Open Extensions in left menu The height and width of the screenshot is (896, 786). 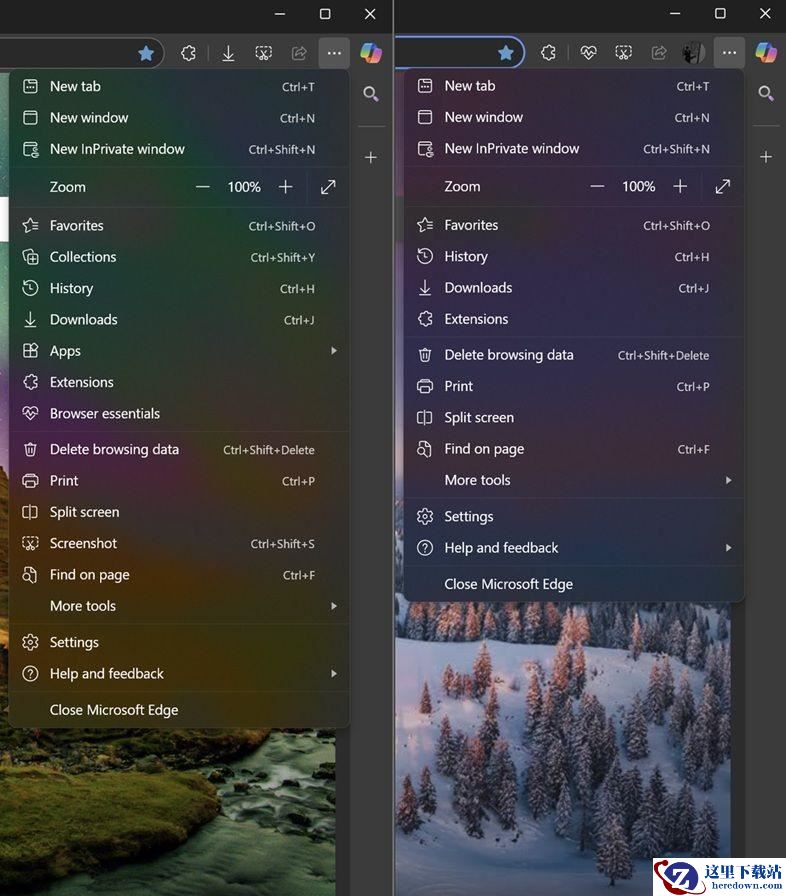click(x=179, y=382)
